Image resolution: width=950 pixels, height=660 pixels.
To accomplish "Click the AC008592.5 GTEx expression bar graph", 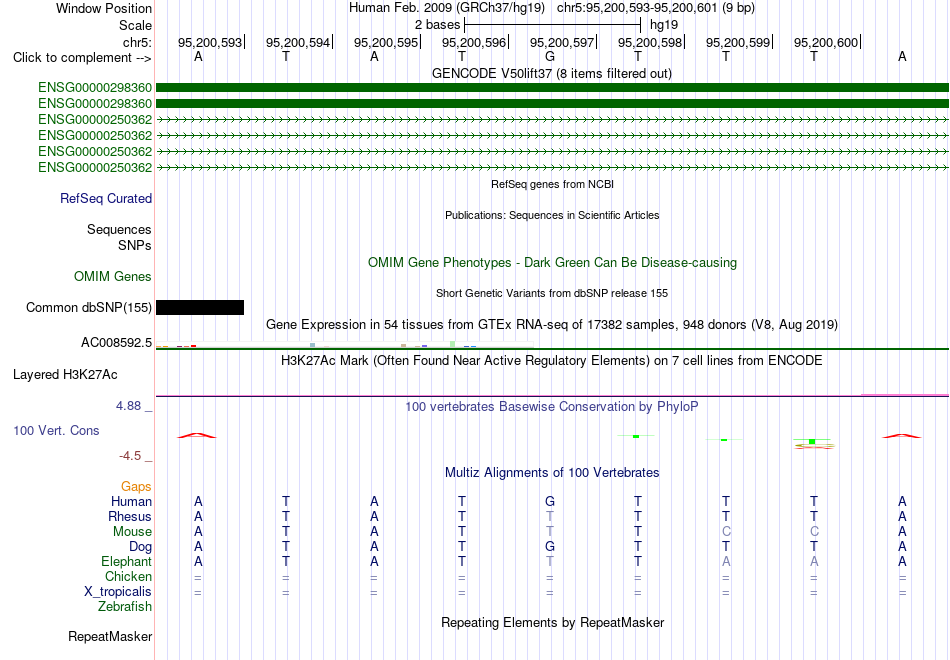I will (345, 345).
